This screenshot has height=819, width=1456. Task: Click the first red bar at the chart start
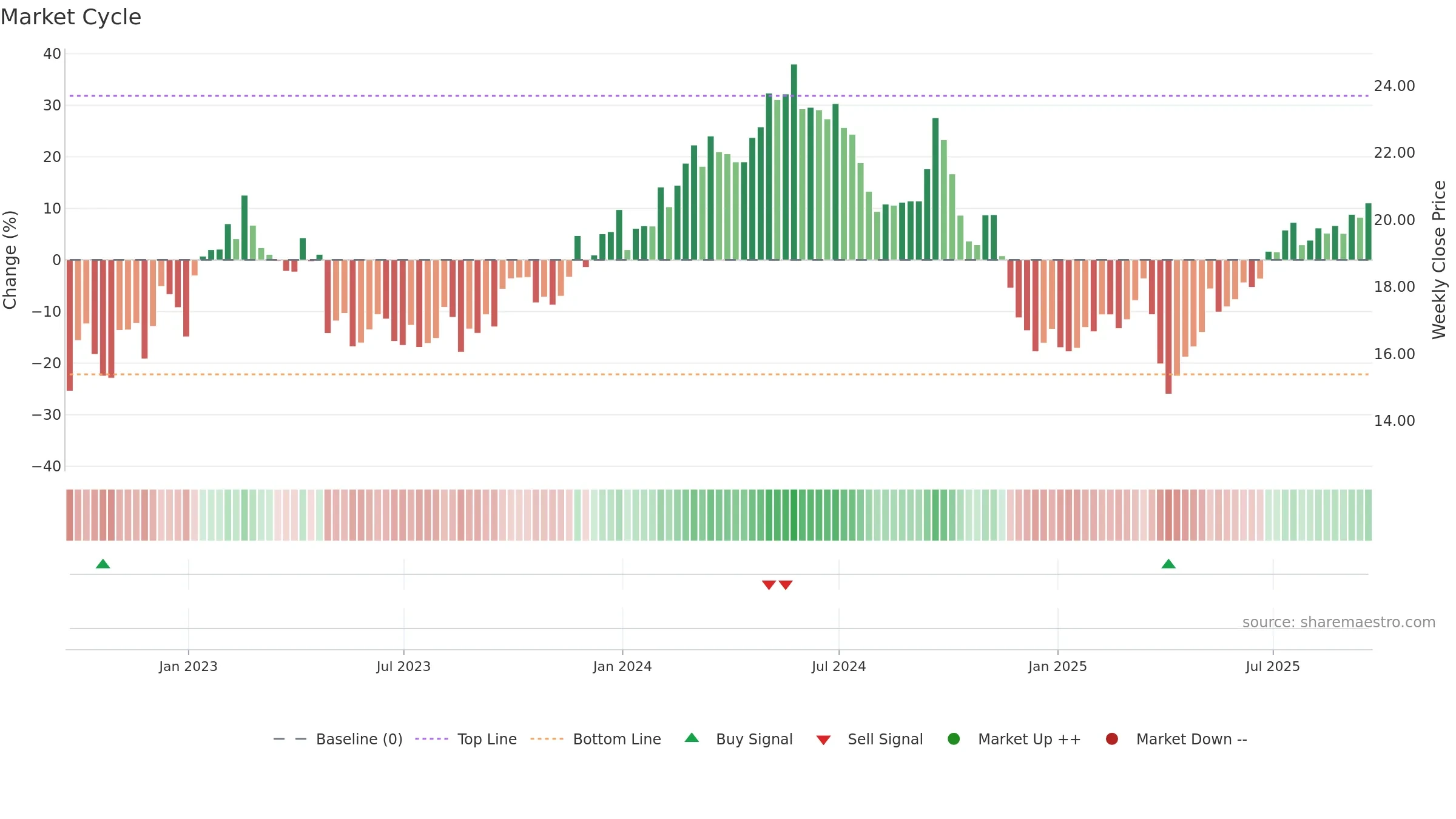click(70, 325)
